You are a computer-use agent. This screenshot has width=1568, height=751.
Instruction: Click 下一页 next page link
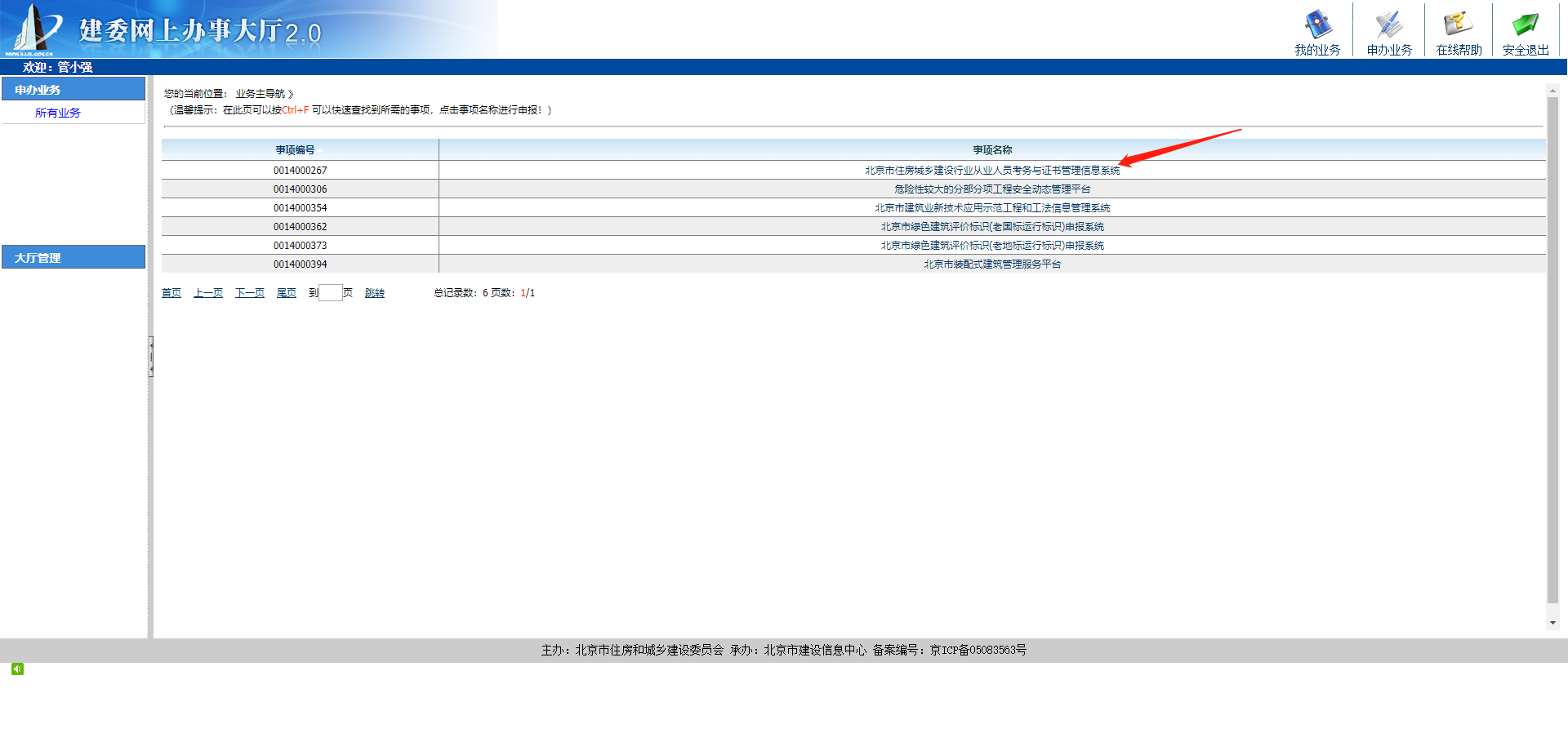coord(250,293)
